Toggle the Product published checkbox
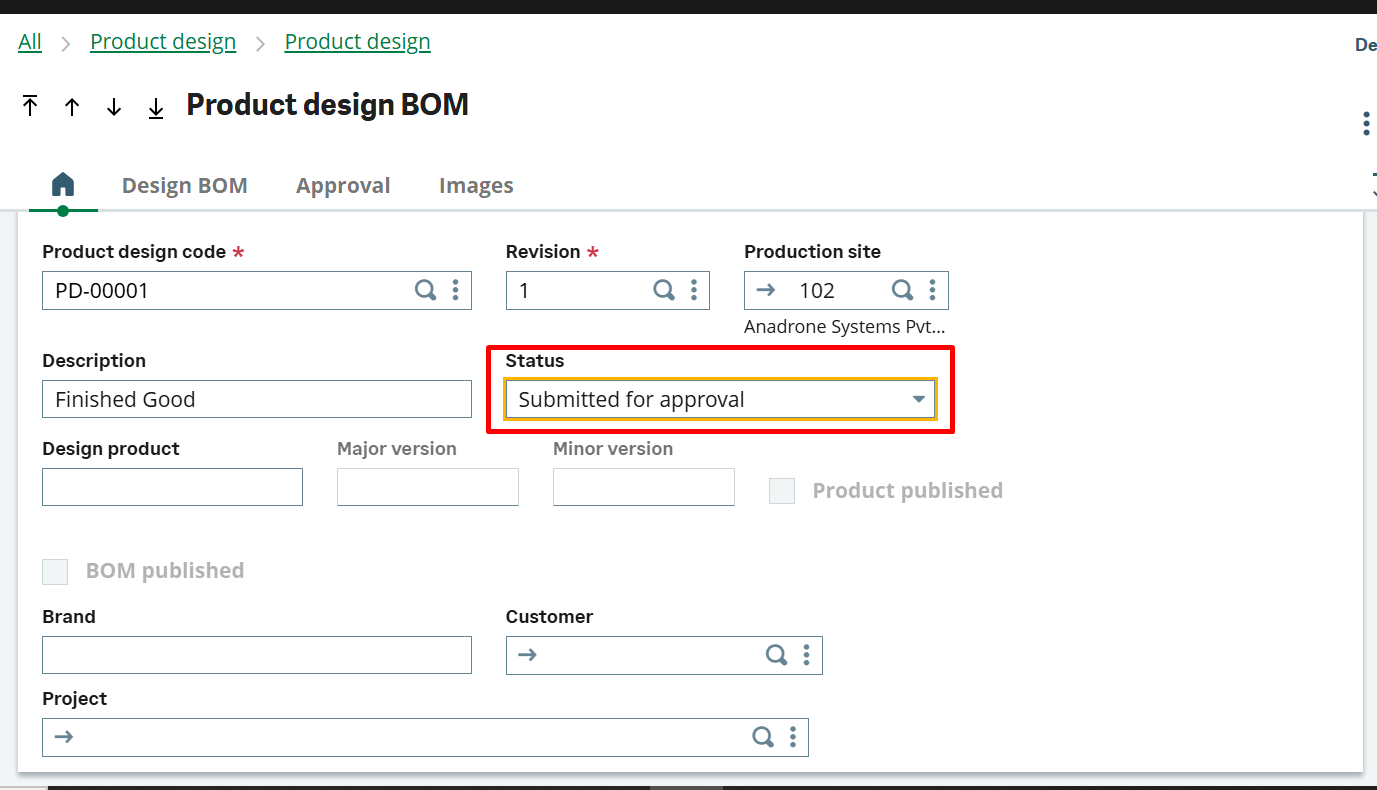1377x790 pixels. point(782,490)
